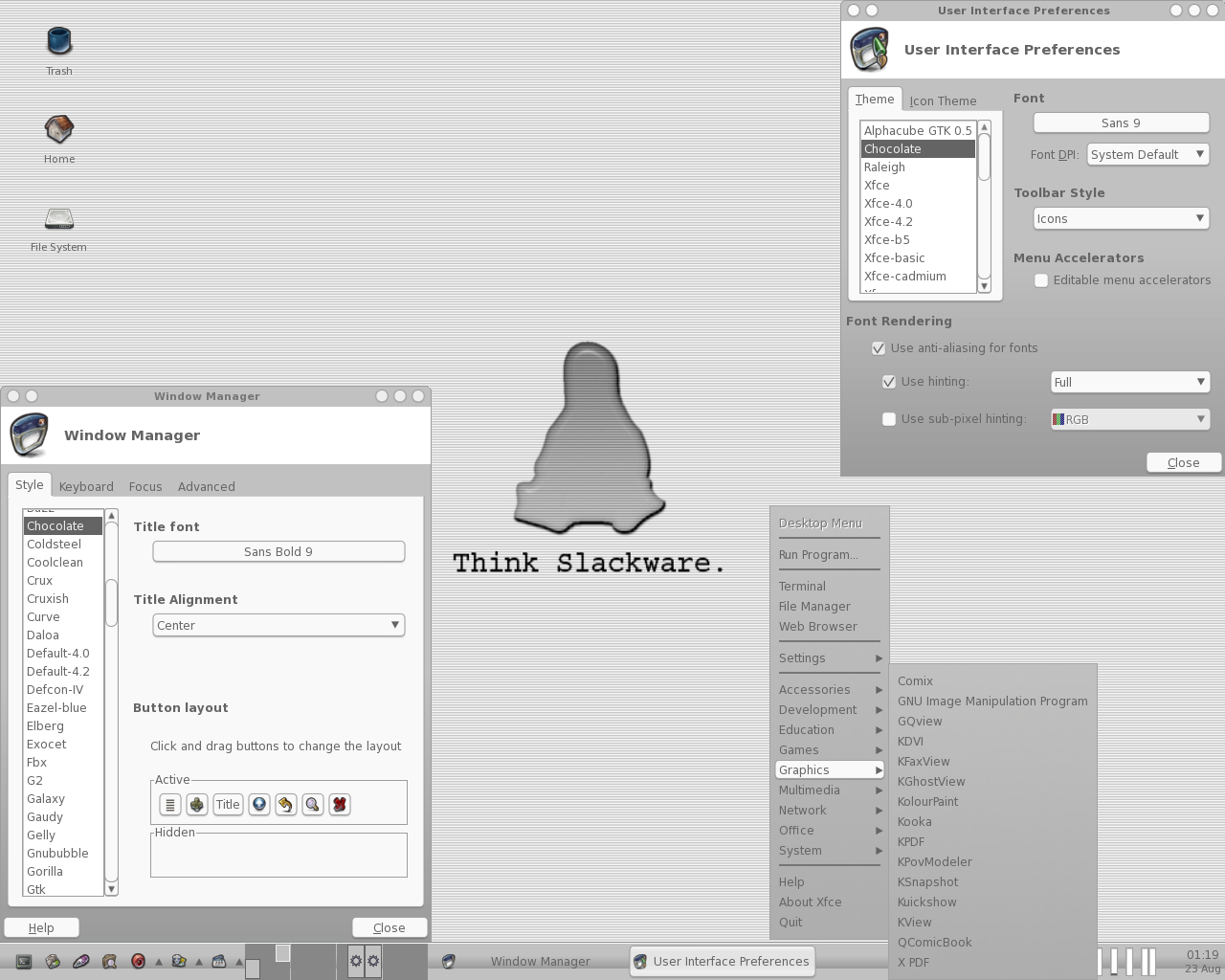Enable Use sub-pixel hinting checkbox
The width and height of the screenshot is (1225, 980).
[889, 419]
